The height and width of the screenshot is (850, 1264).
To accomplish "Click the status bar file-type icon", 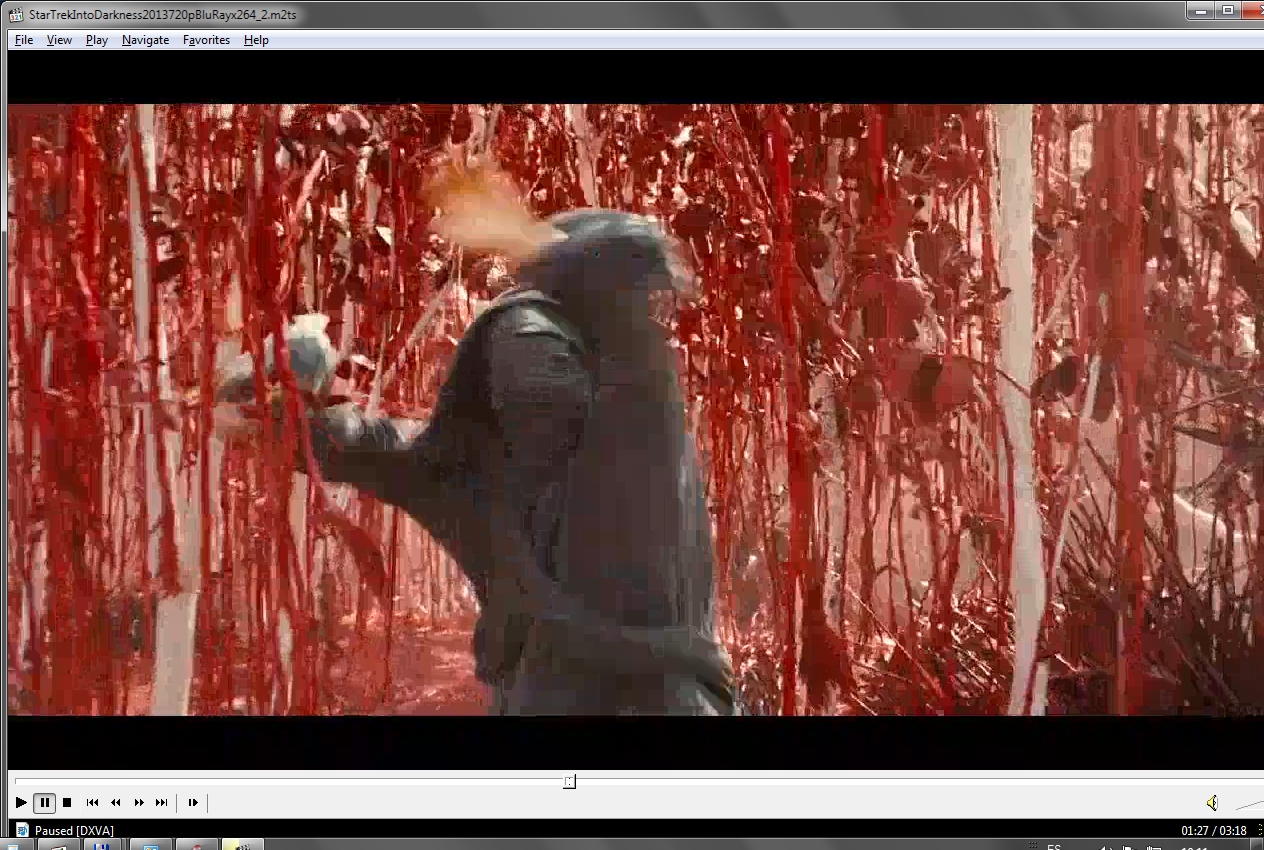I will [x=21, y=830].
